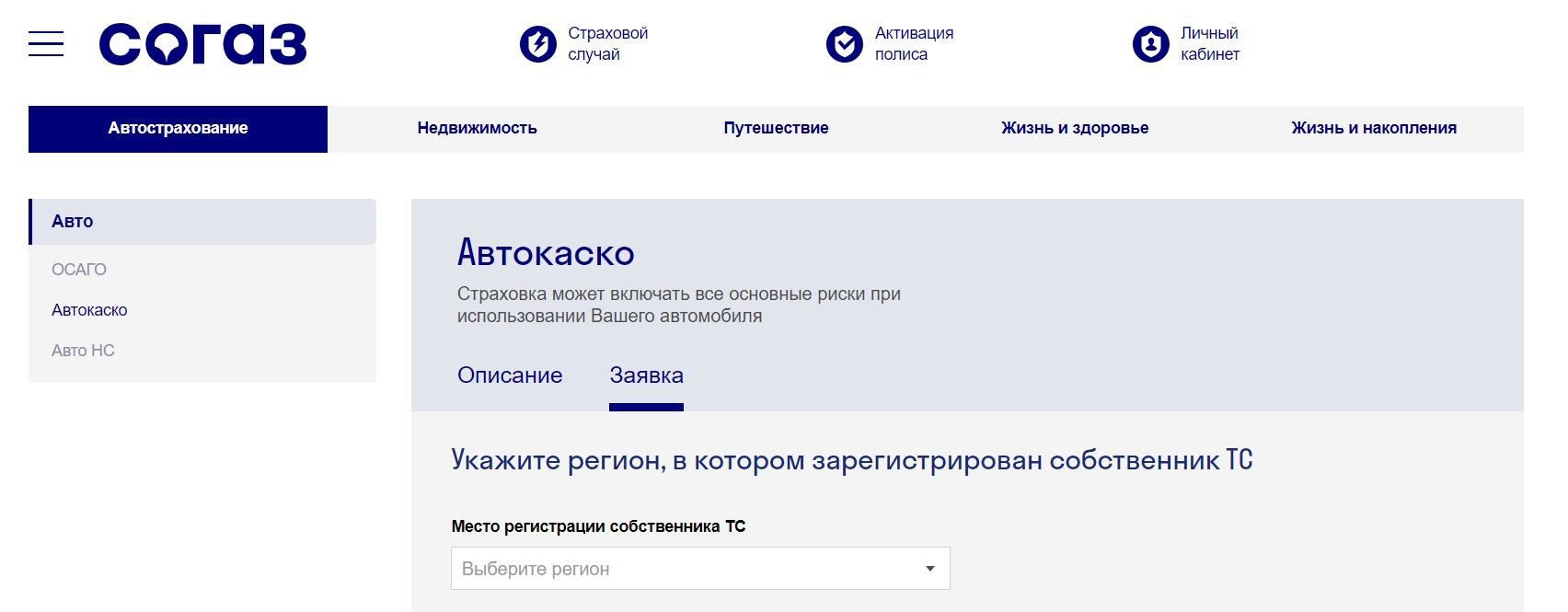Select the Путешествие tab
The height and width of the screenshot is (612, 1568).
776,129
